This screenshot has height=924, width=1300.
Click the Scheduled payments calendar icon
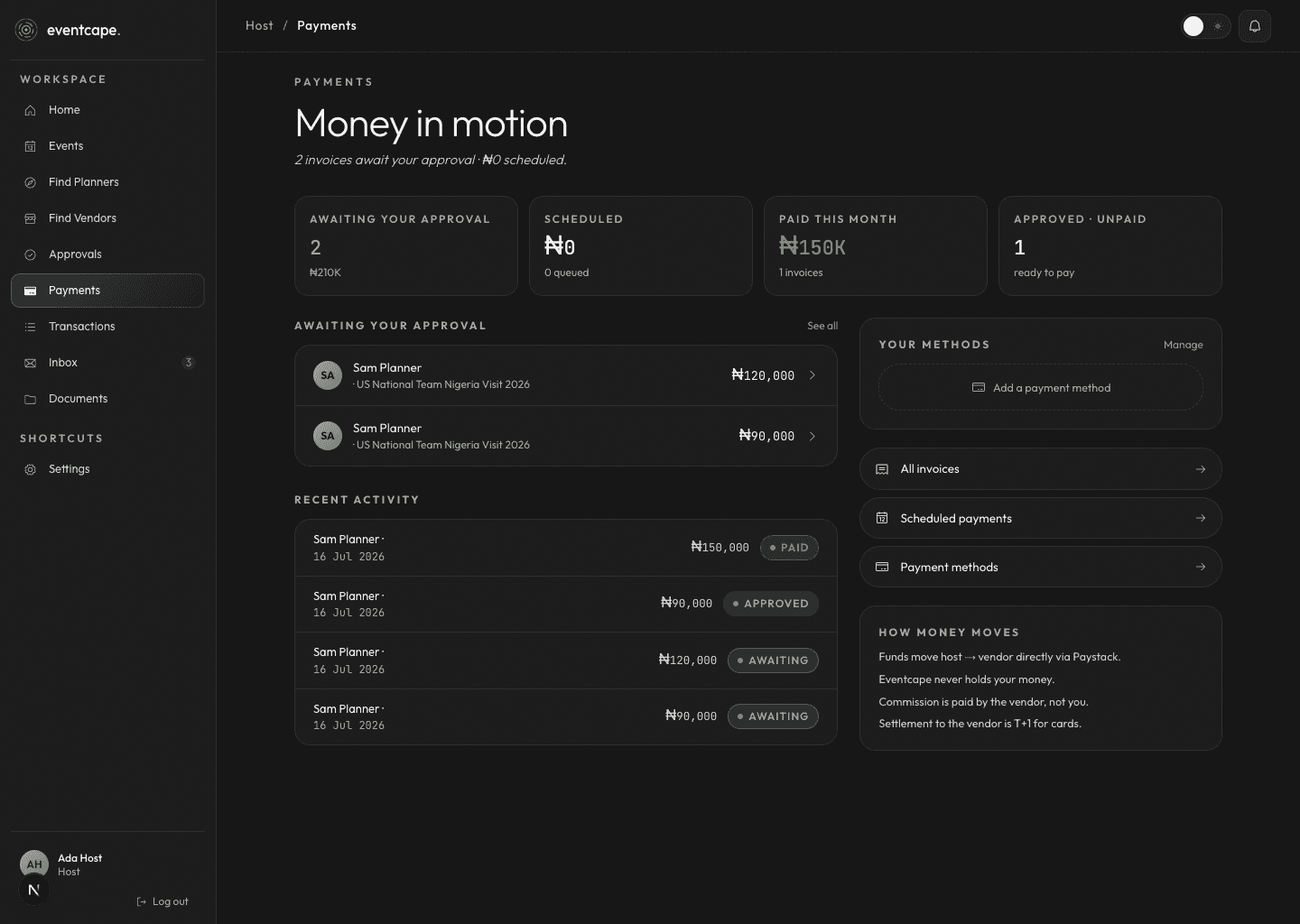(882, 518)
